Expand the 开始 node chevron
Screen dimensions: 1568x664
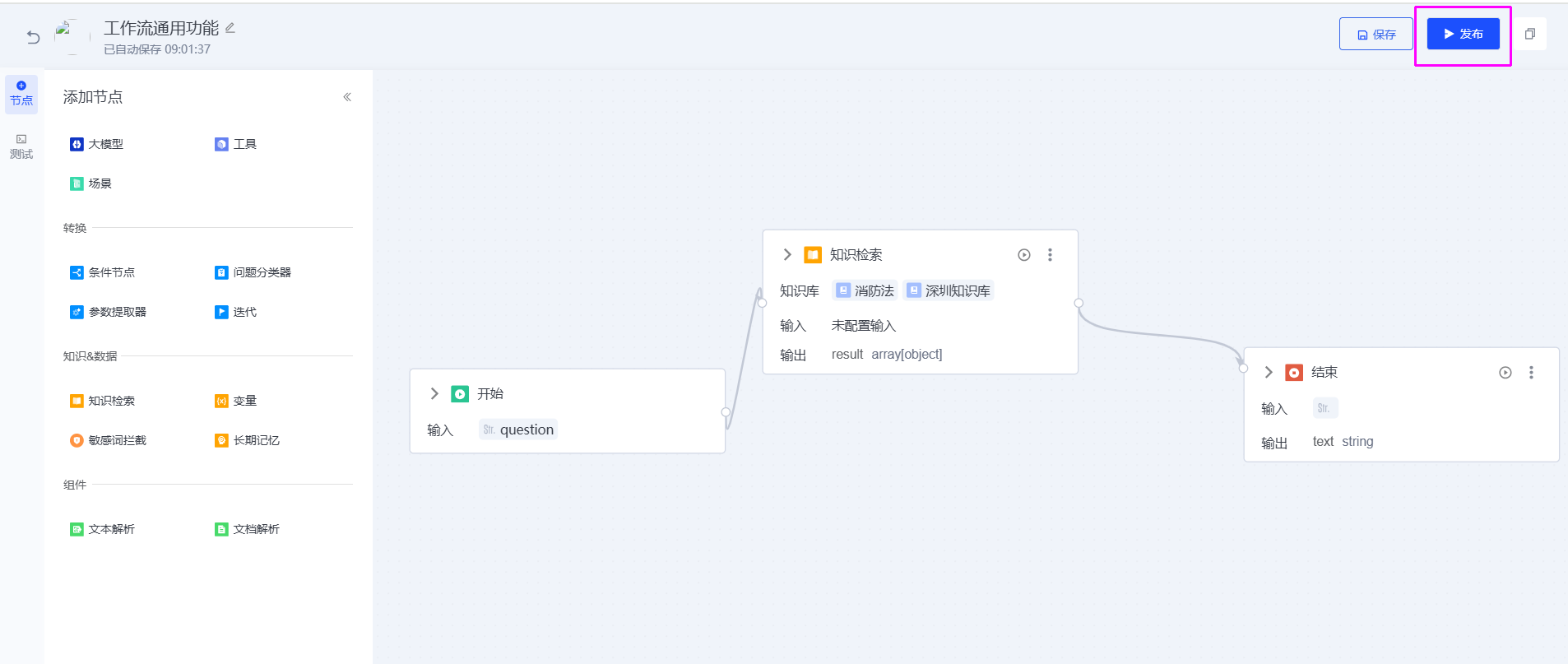(x=434, y=393)
